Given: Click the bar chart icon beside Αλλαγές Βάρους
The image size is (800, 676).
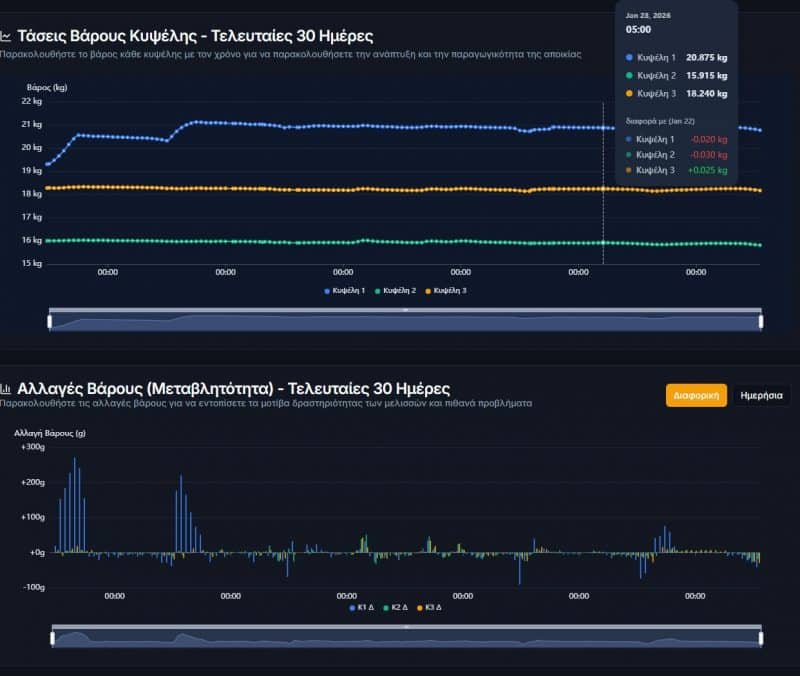Looking at the screenshot, I should 6,388.
